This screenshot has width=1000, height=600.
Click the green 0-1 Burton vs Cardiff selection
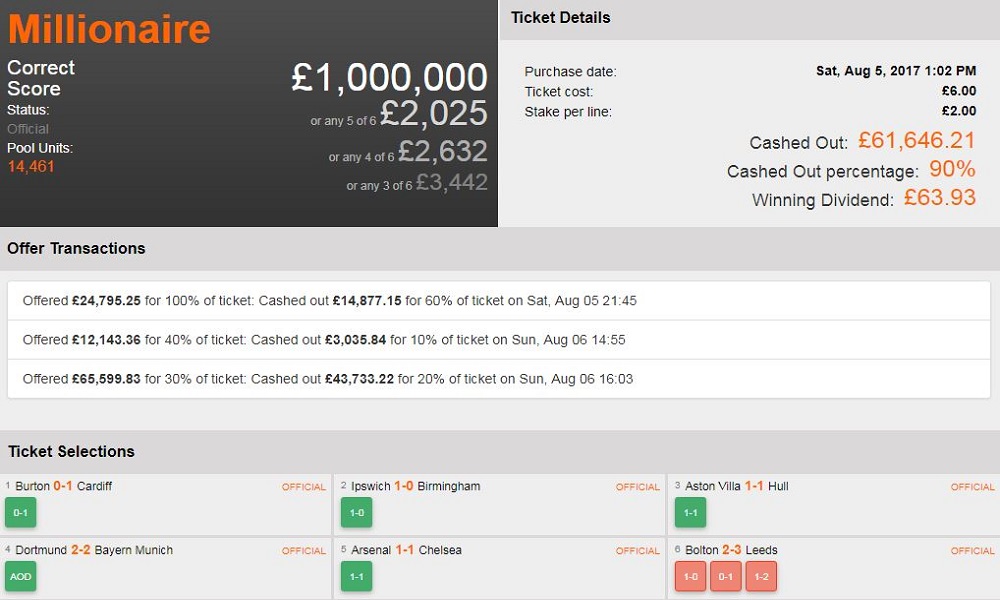click(20, 512)
